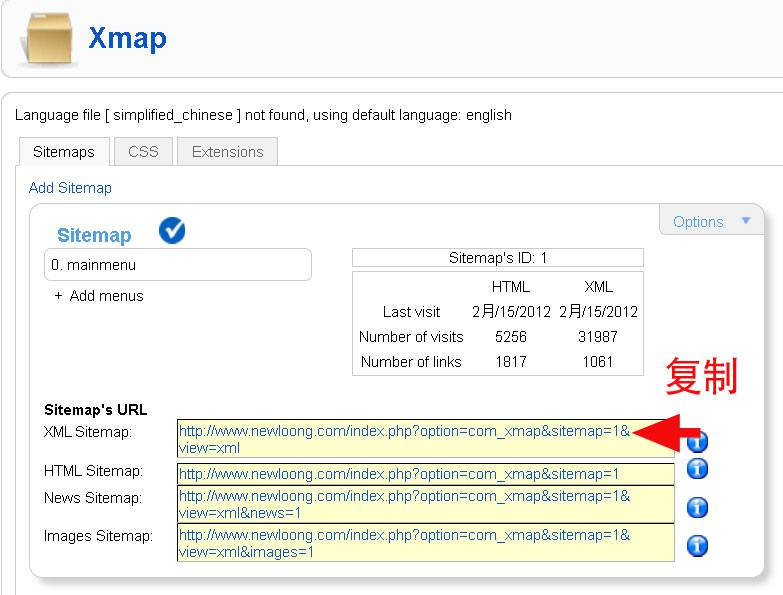Click the blue Sitemap title
The width and height of the screenshot is (783, 595).
[94, 235]
